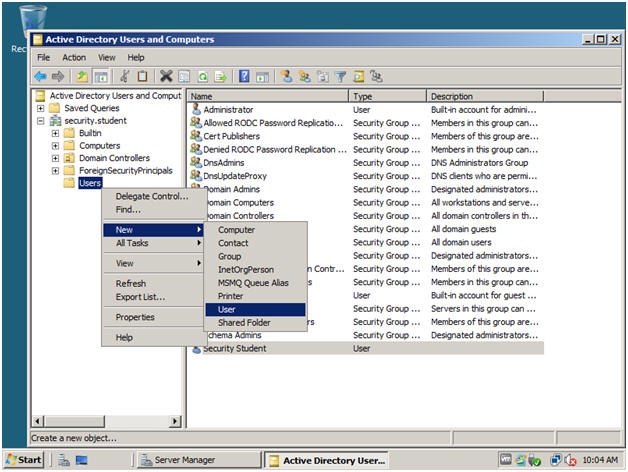The width and height of the screenshot is (628, 472).
Task: Click the Find objects toolbar icon
Action: pyautogui.click(x=358, y=76)
